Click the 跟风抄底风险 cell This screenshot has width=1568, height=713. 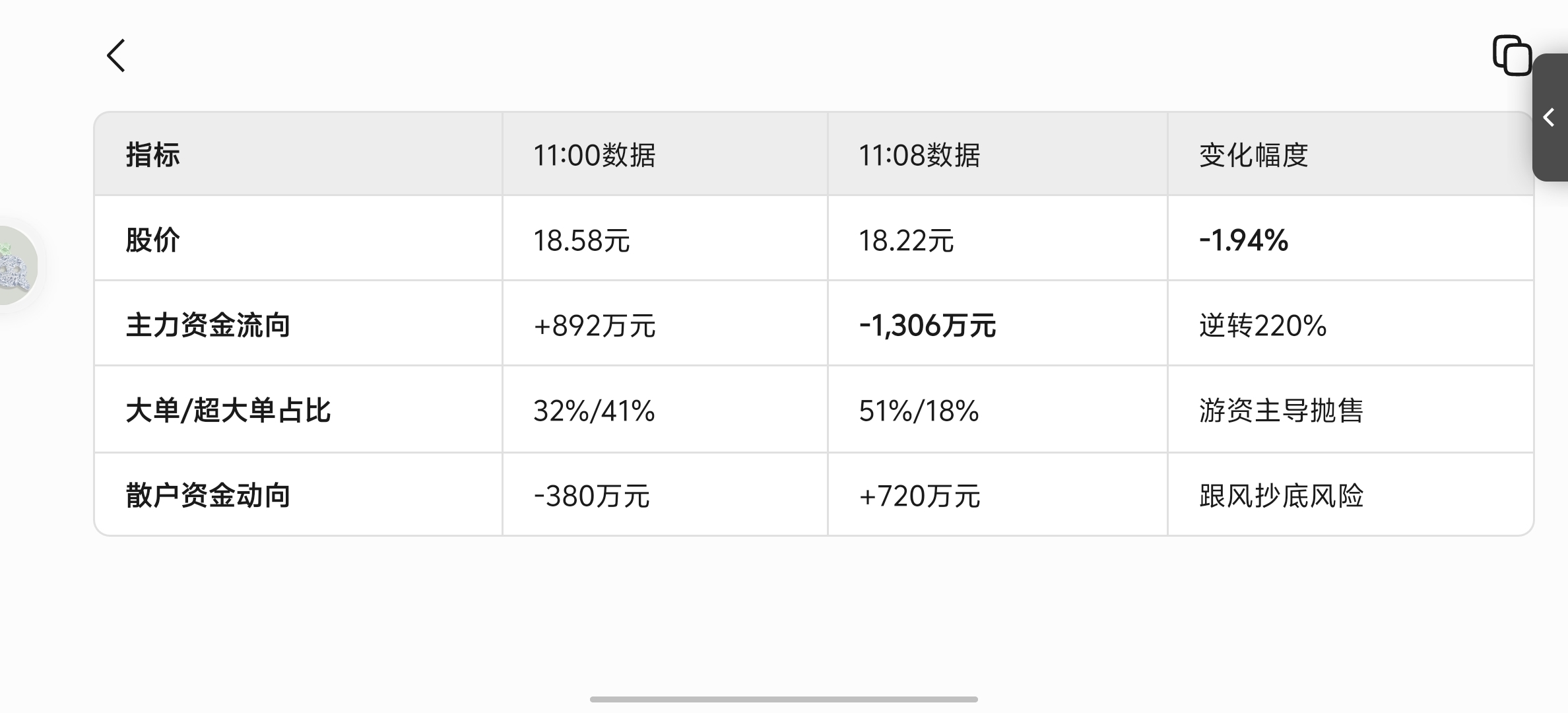[x=1281, y=495]
